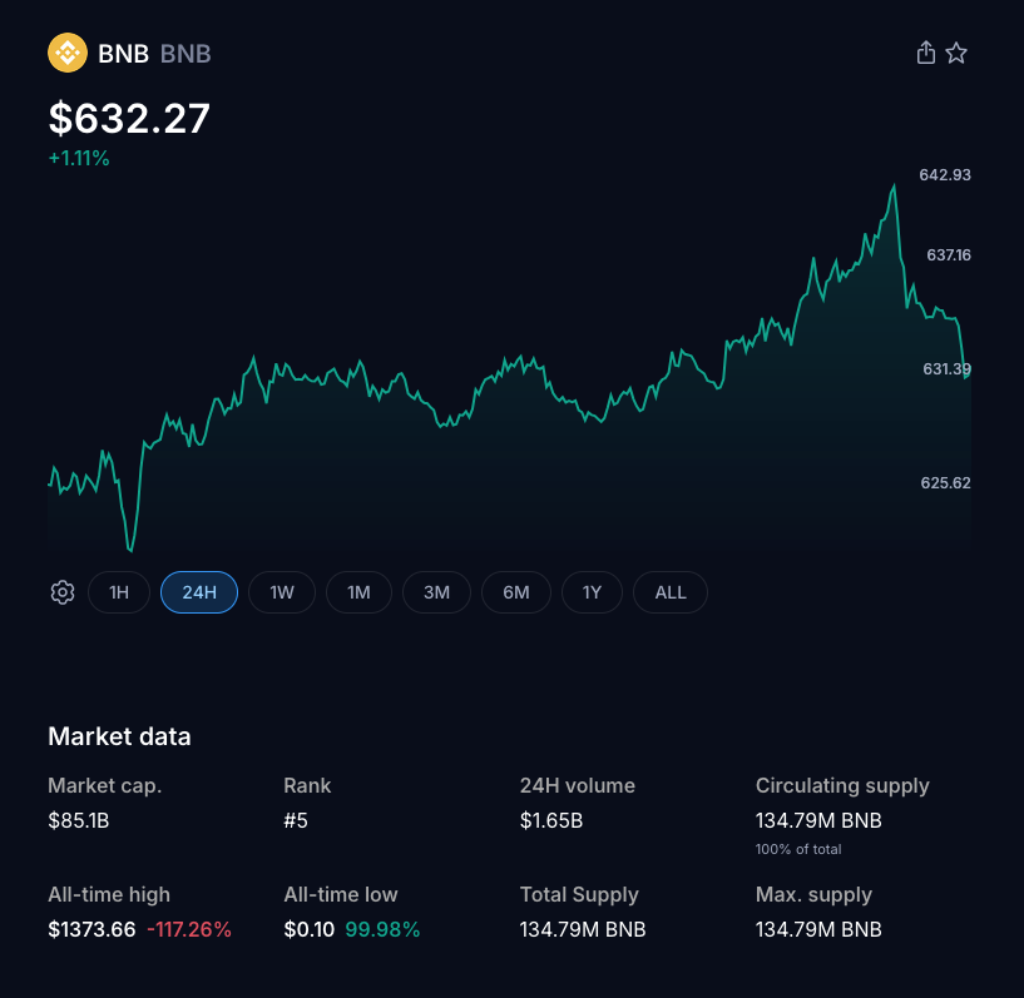Open the 1M chart range
This screenshot has width=1024, height=998.
pyautogui.click(x=359, y=592)
